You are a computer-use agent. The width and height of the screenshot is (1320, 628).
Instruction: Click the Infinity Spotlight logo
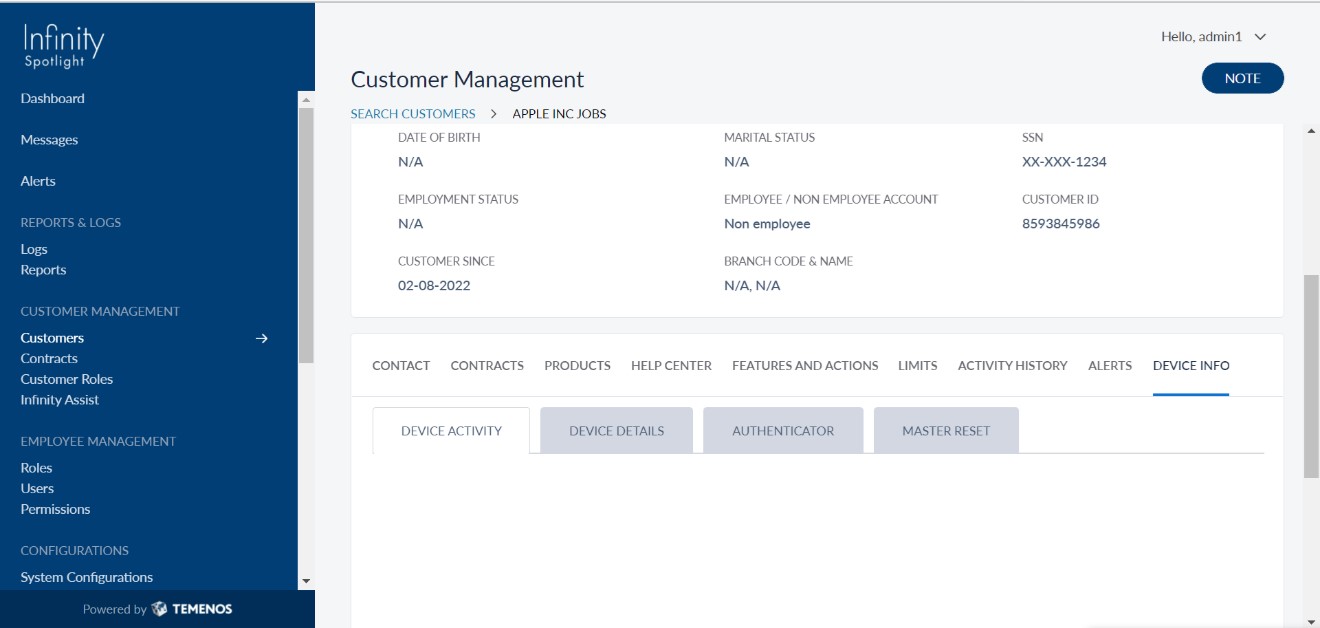(63, 46)
